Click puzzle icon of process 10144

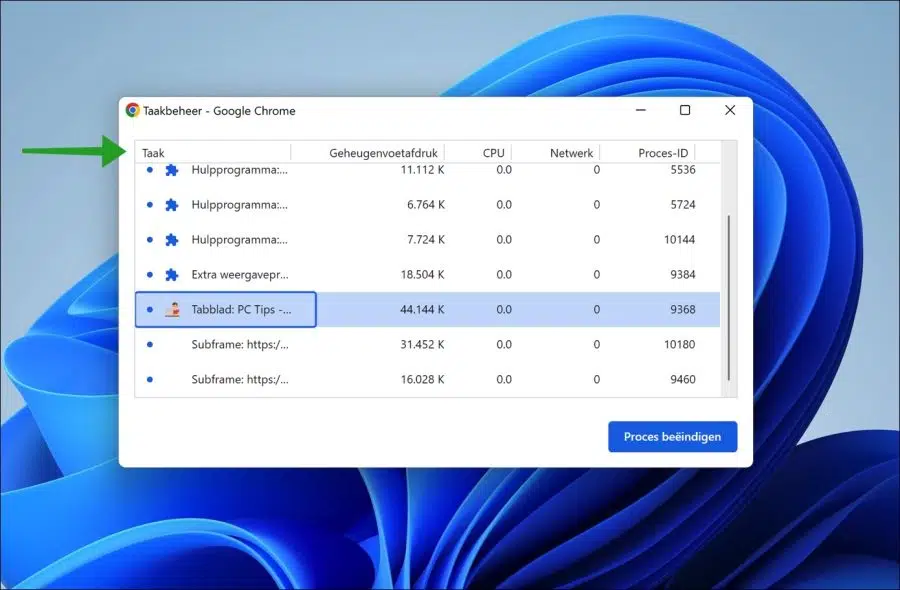coord(172,240)
